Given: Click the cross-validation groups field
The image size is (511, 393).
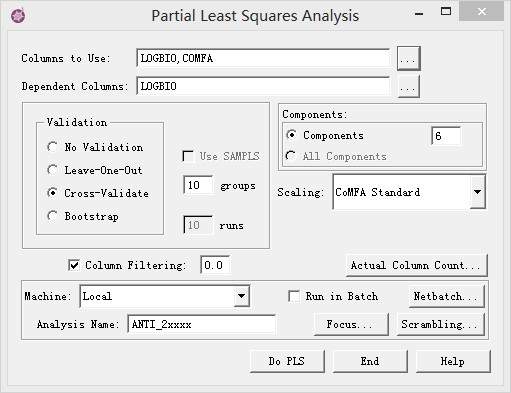Looking at the screenshot, I should point(198,185).
